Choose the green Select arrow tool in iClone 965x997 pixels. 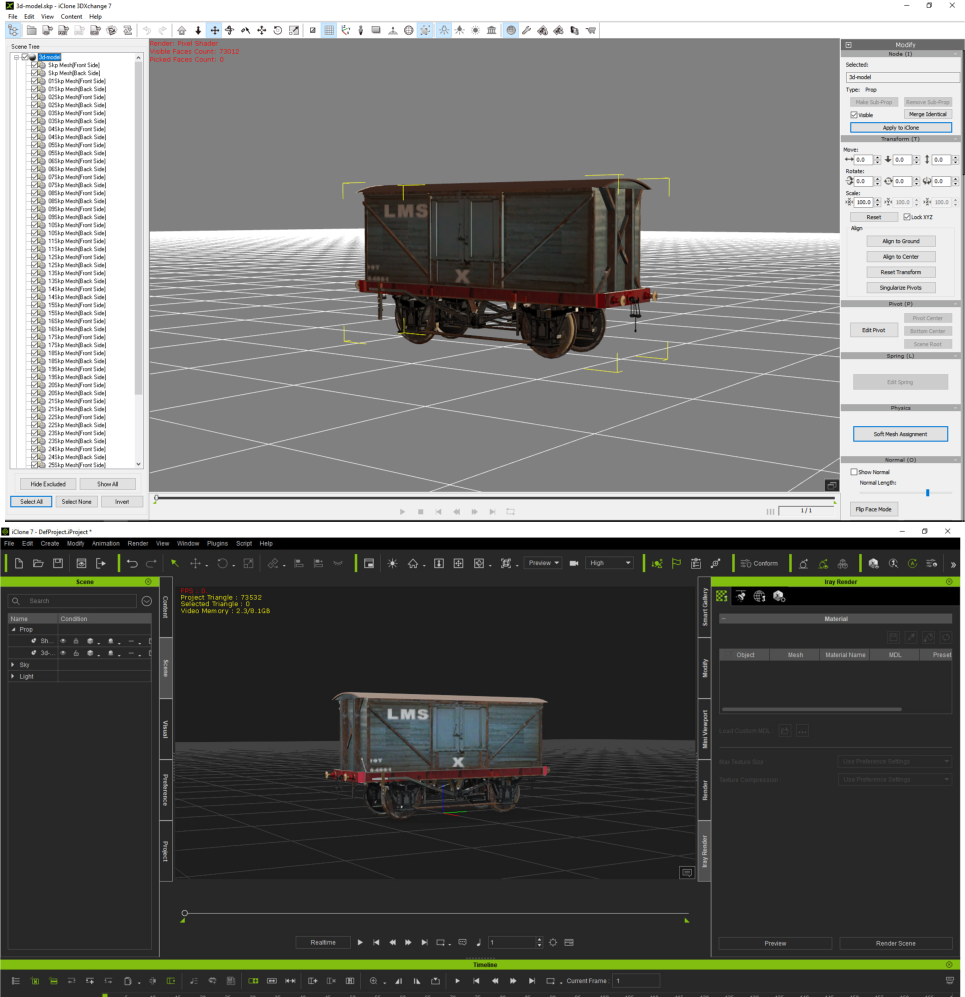click(174, 563)
